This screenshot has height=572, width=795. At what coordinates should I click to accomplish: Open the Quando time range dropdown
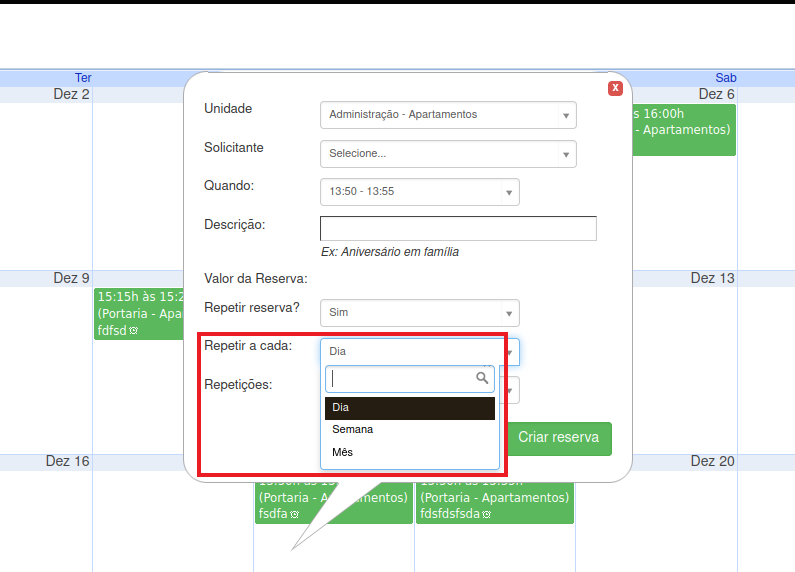[420, 192]
